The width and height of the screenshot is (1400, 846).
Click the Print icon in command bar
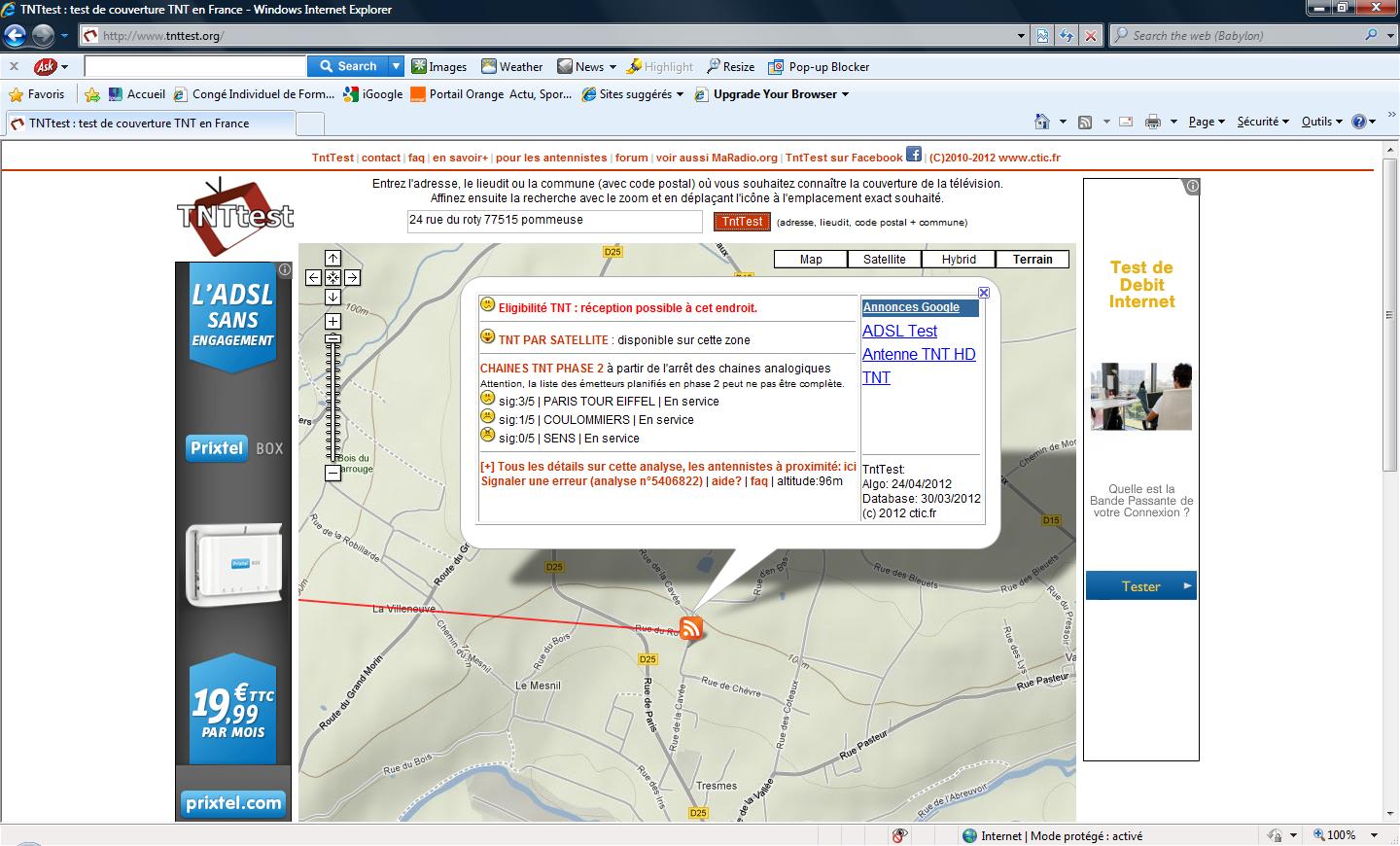1153,122
